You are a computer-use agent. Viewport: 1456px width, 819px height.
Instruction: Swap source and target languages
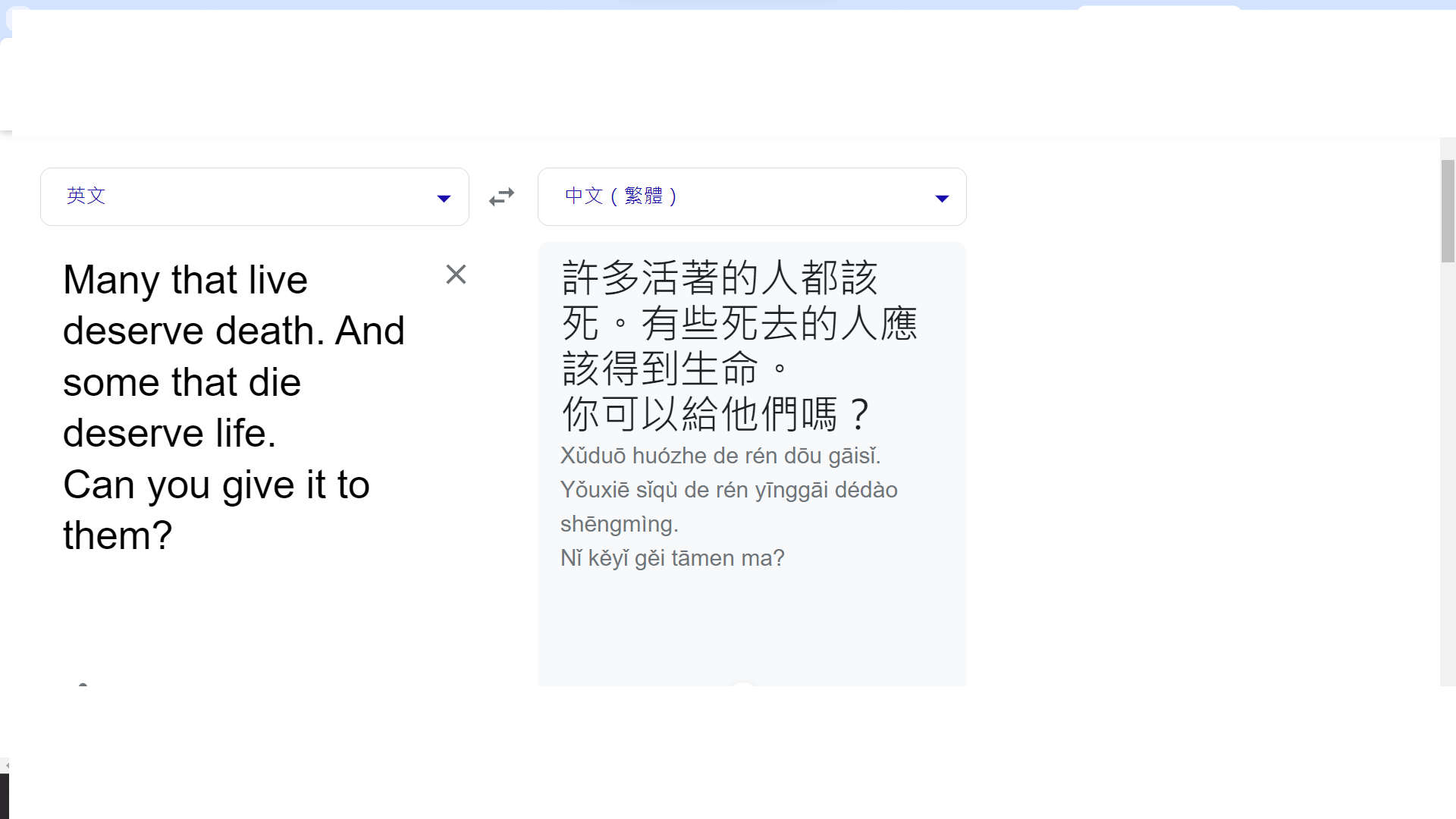[x=501, y=197]
